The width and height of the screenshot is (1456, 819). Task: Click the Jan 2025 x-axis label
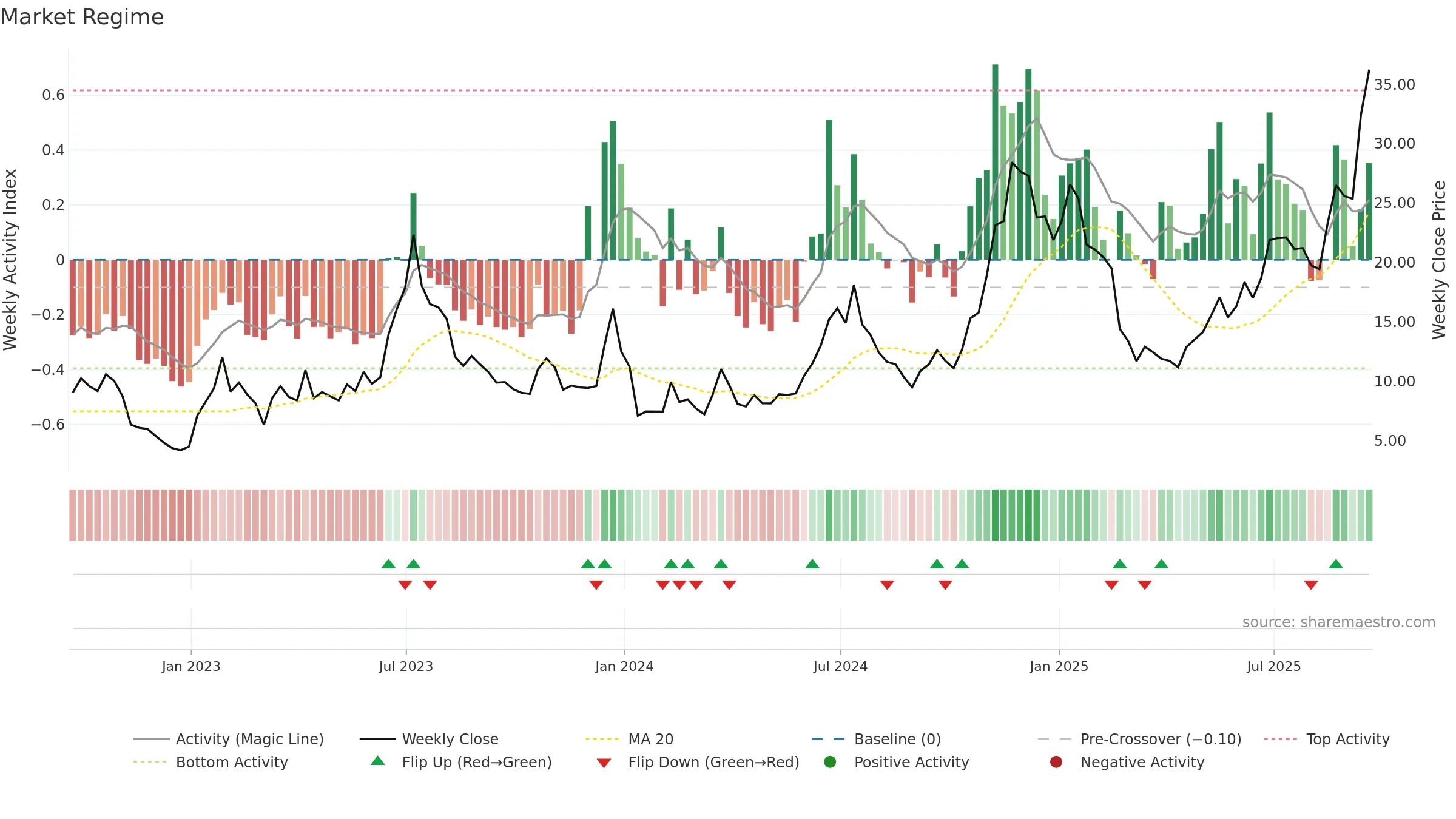point(1059,666)
